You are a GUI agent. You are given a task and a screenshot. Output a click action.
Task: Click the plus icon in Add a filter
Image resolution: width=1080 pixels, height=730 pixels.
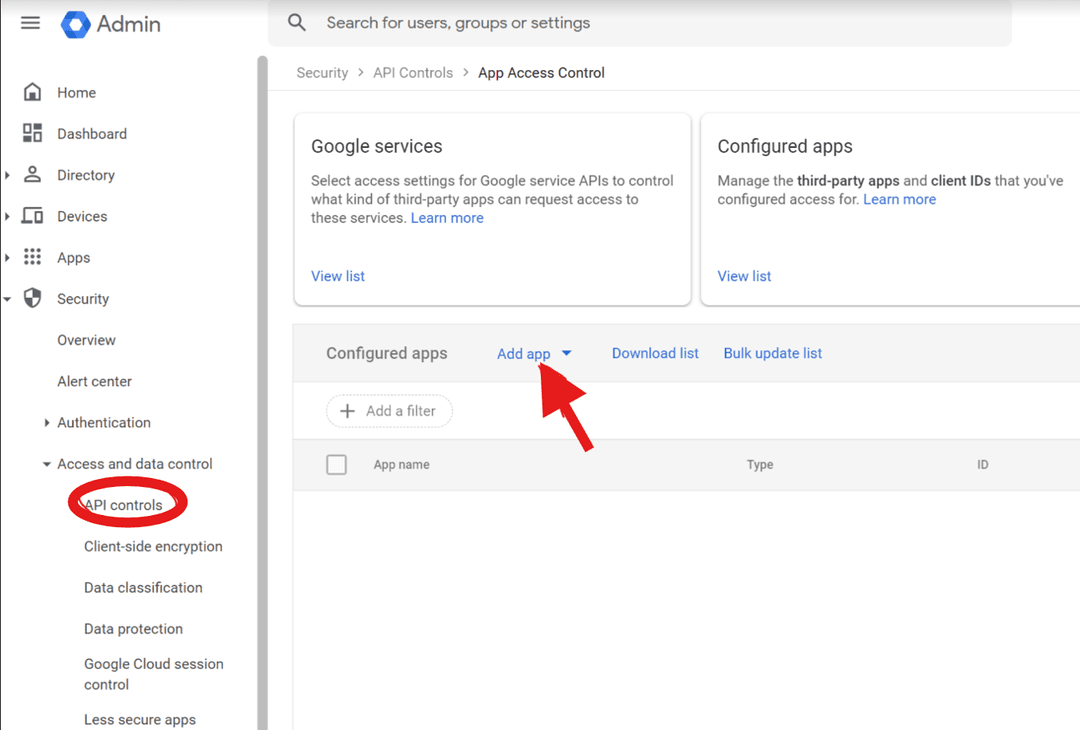click(348, 411)
